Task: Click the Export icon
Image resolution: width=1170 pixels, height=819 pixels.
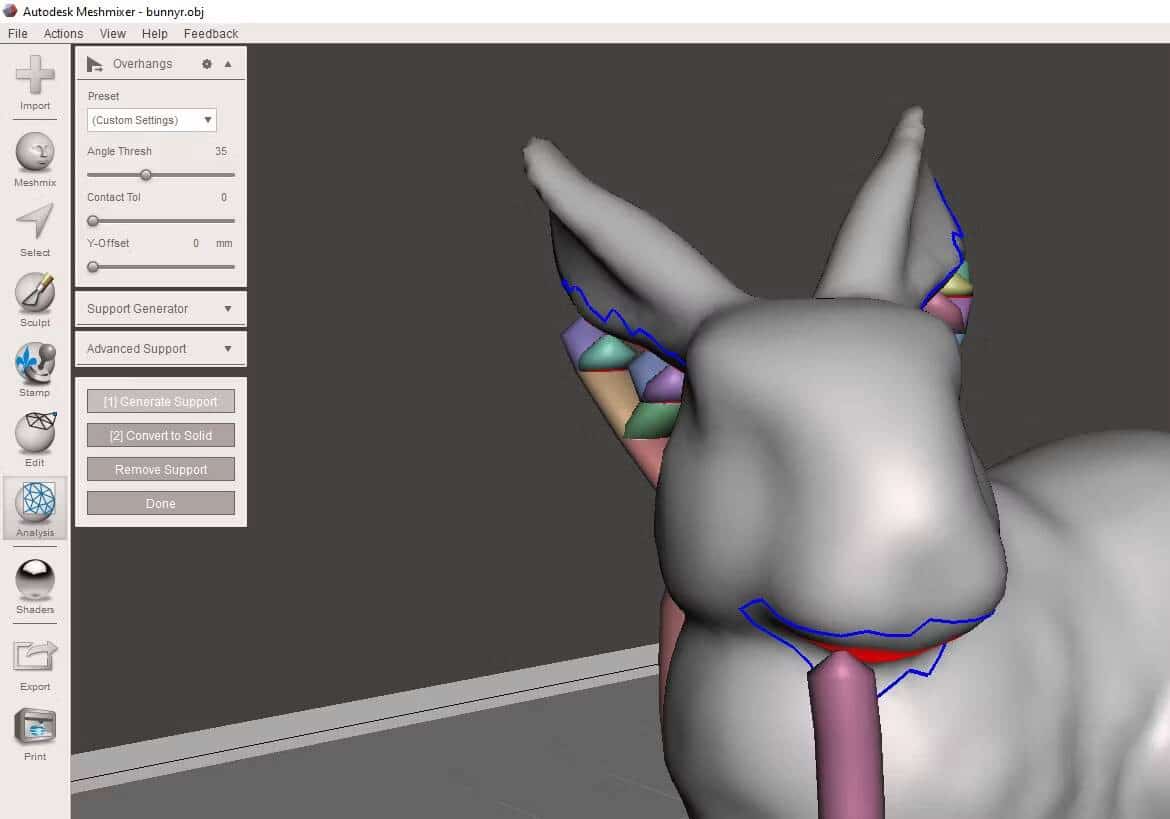Action: point(35,656)
